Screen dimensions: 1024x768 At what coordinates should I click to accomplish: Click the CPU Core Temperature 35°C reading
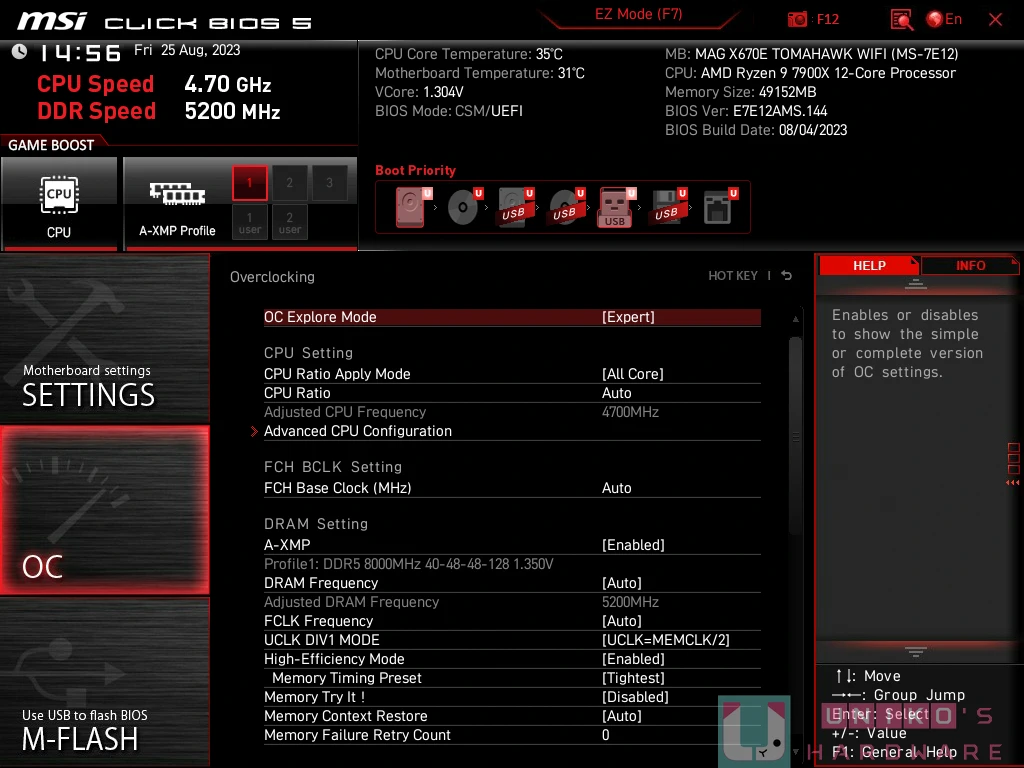coord(468,54)
